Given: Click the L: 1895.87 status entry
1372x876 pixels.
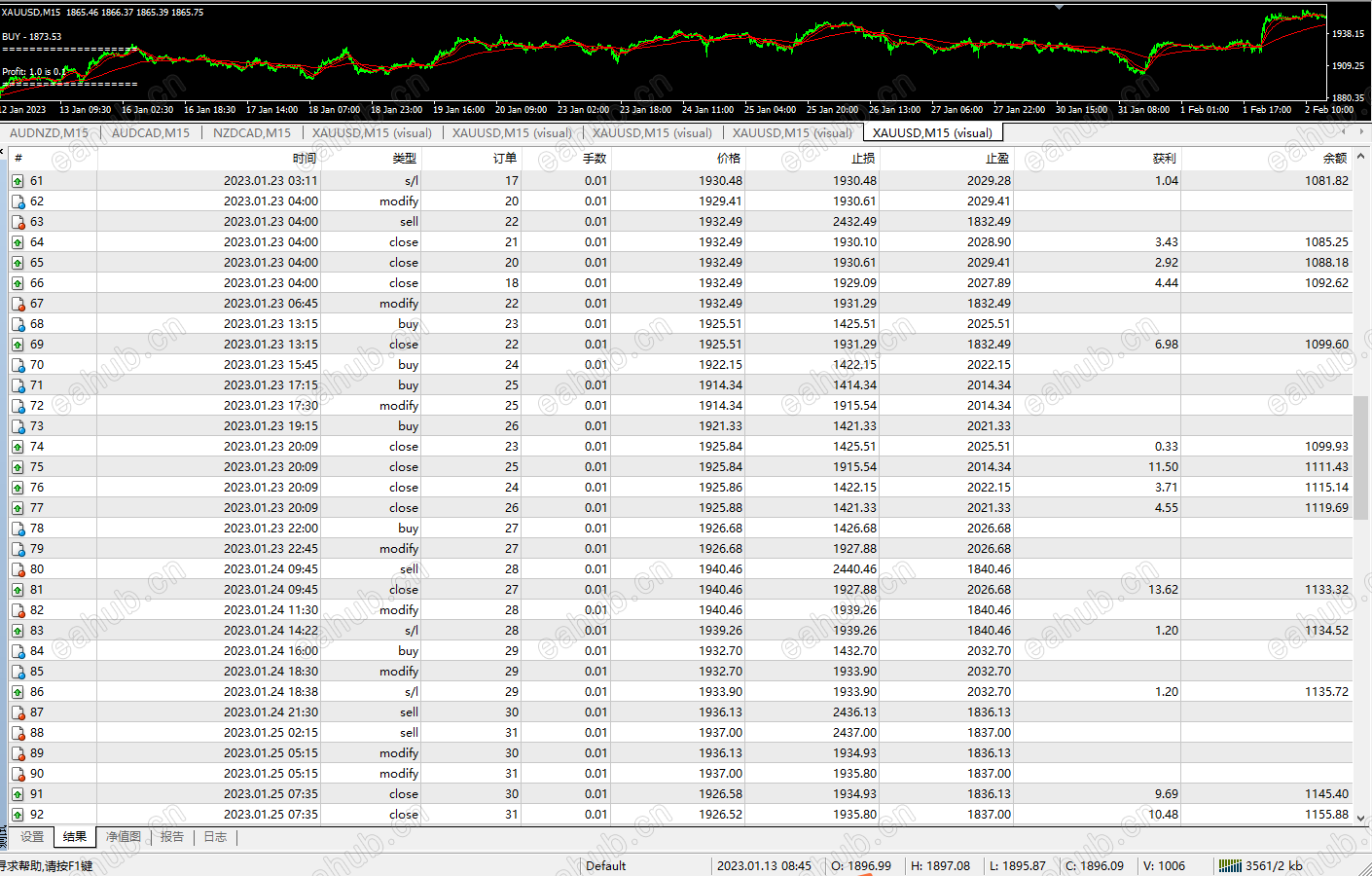Looking at the screenshot, I should coord(1018,866).
